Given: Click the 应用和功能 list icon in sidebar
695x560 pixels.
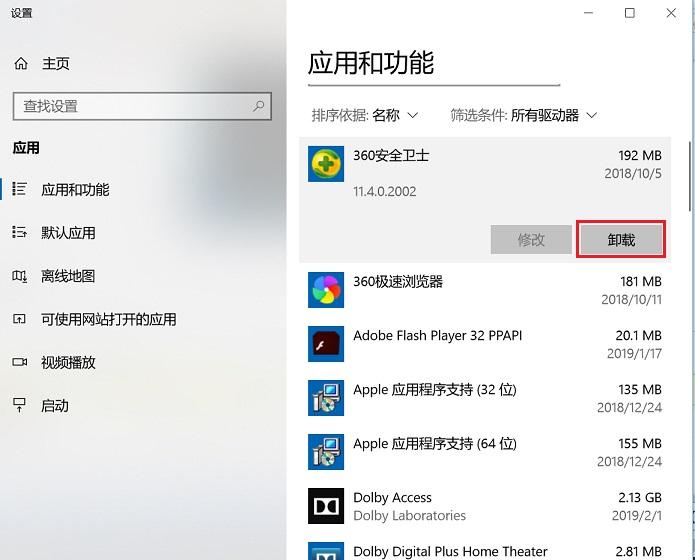Looking at the screenshot, I should pos(20,189).
